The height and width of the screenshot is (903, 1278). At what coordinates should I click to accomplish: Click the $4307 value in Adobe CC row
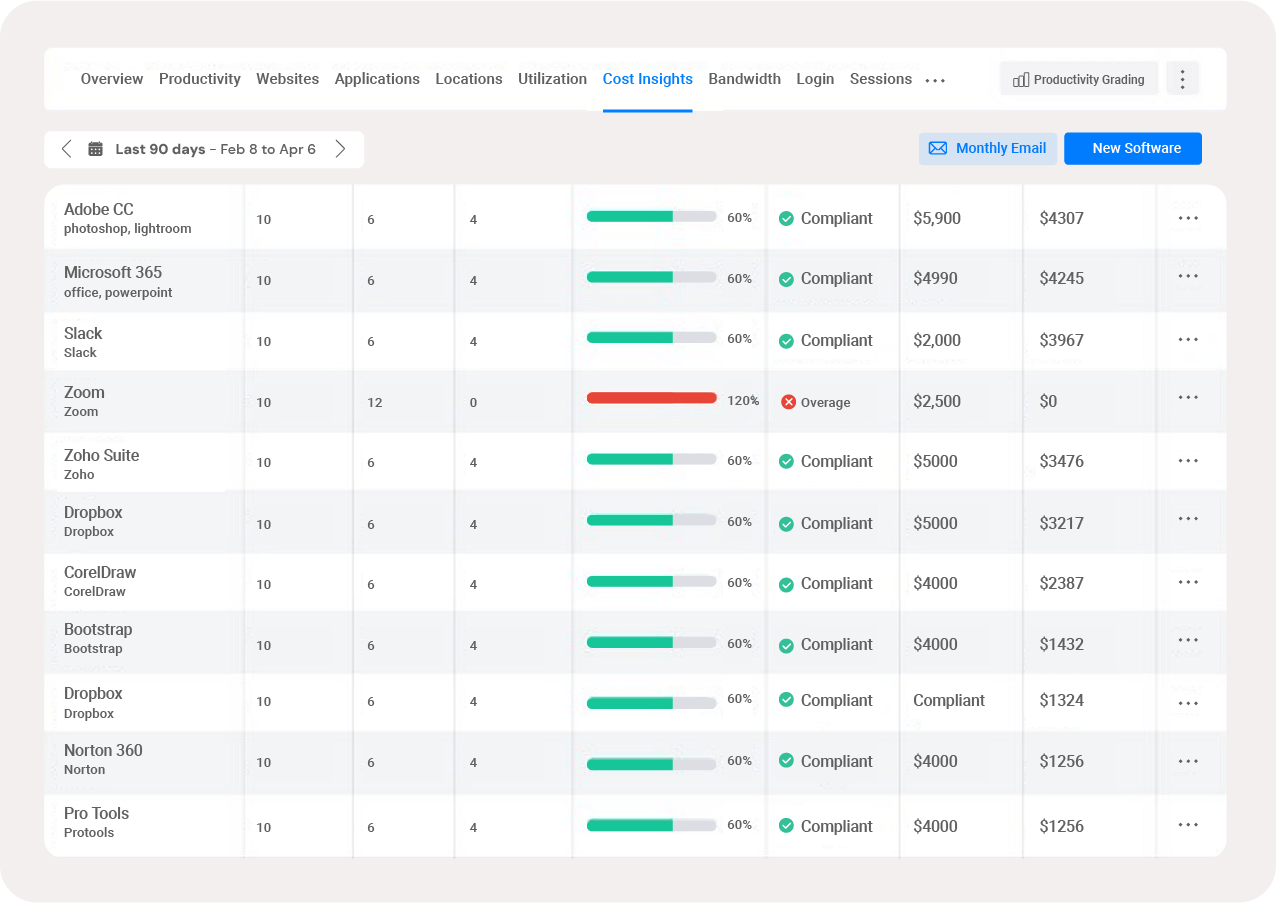(1062, 218)
